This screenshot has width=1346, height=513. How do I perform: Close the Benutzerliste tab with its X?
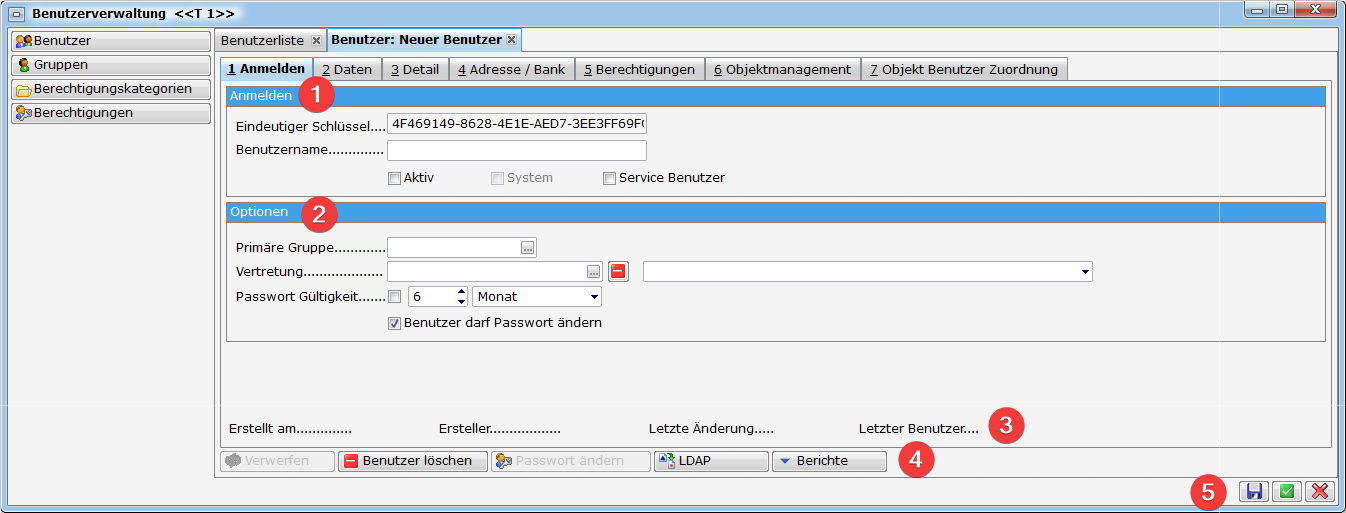click(316, 41)
